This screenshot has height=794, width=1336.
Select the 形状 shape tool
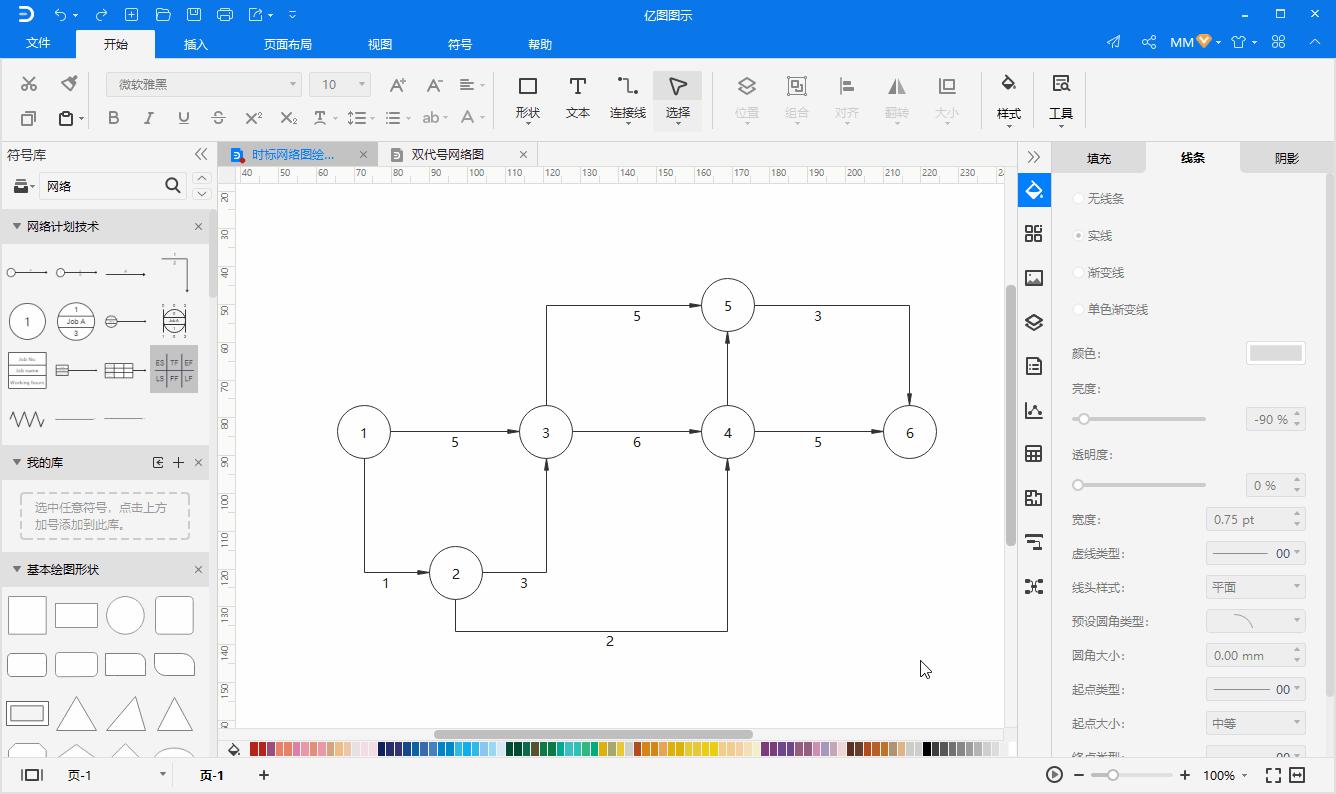point(528,98)
